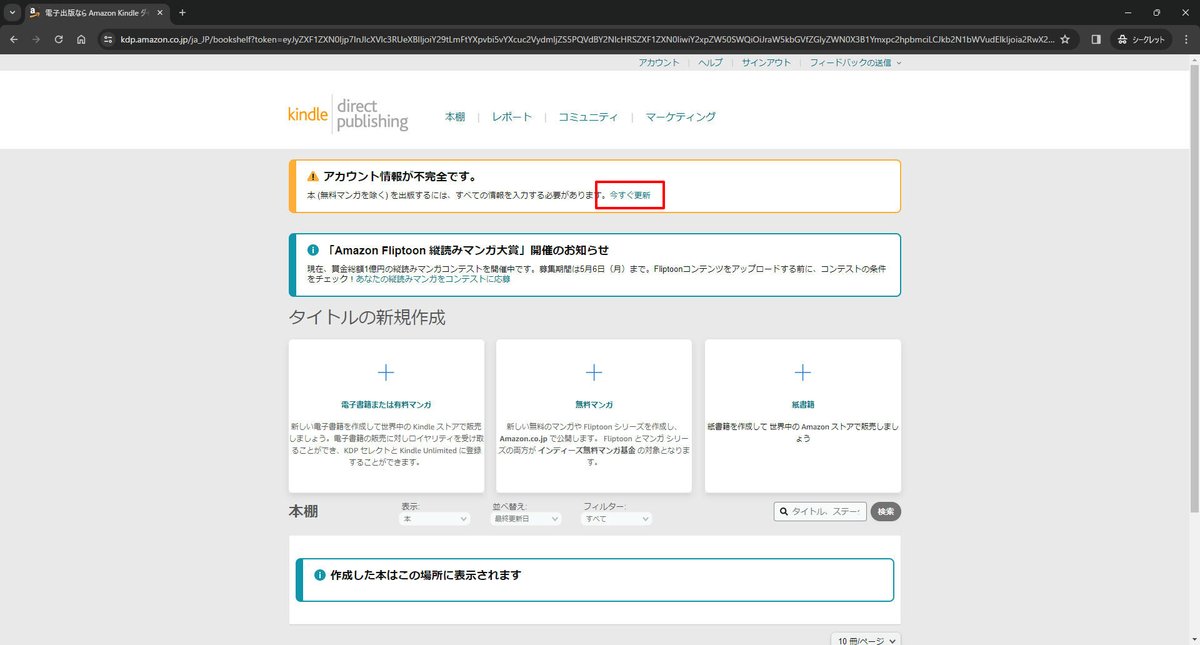Click the browser forward arrow

click(37, 39)
